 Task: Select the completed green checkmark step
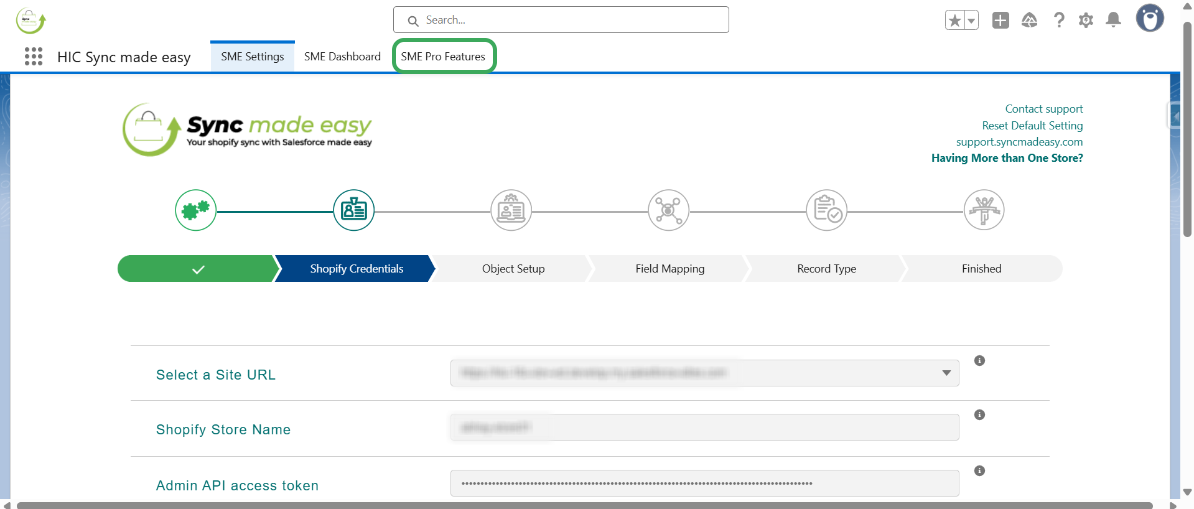(198, 269)
